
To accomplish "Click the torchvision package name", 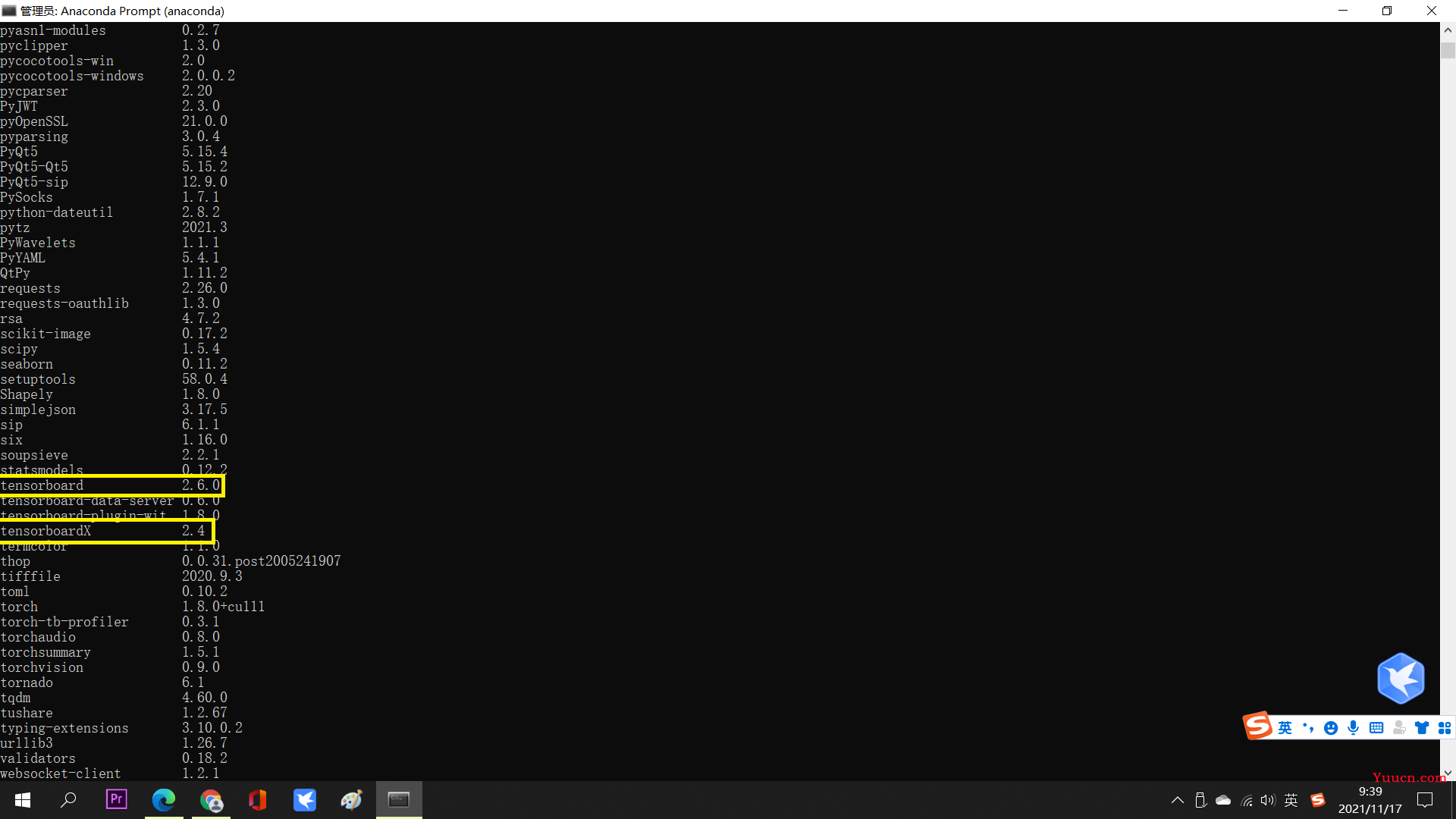I will [42, 667].
